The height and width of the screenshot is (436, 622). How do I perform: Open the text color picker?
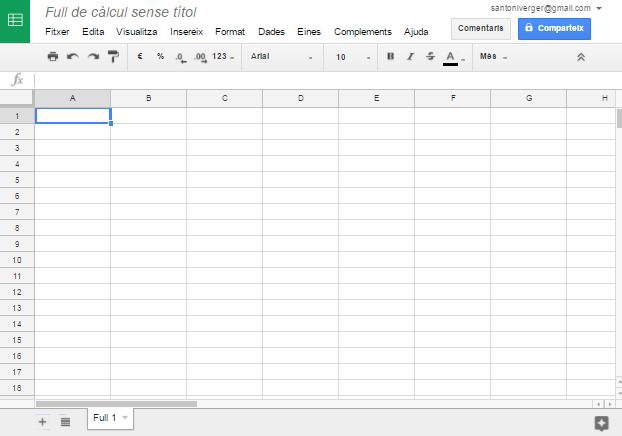(x=451, y=57)
